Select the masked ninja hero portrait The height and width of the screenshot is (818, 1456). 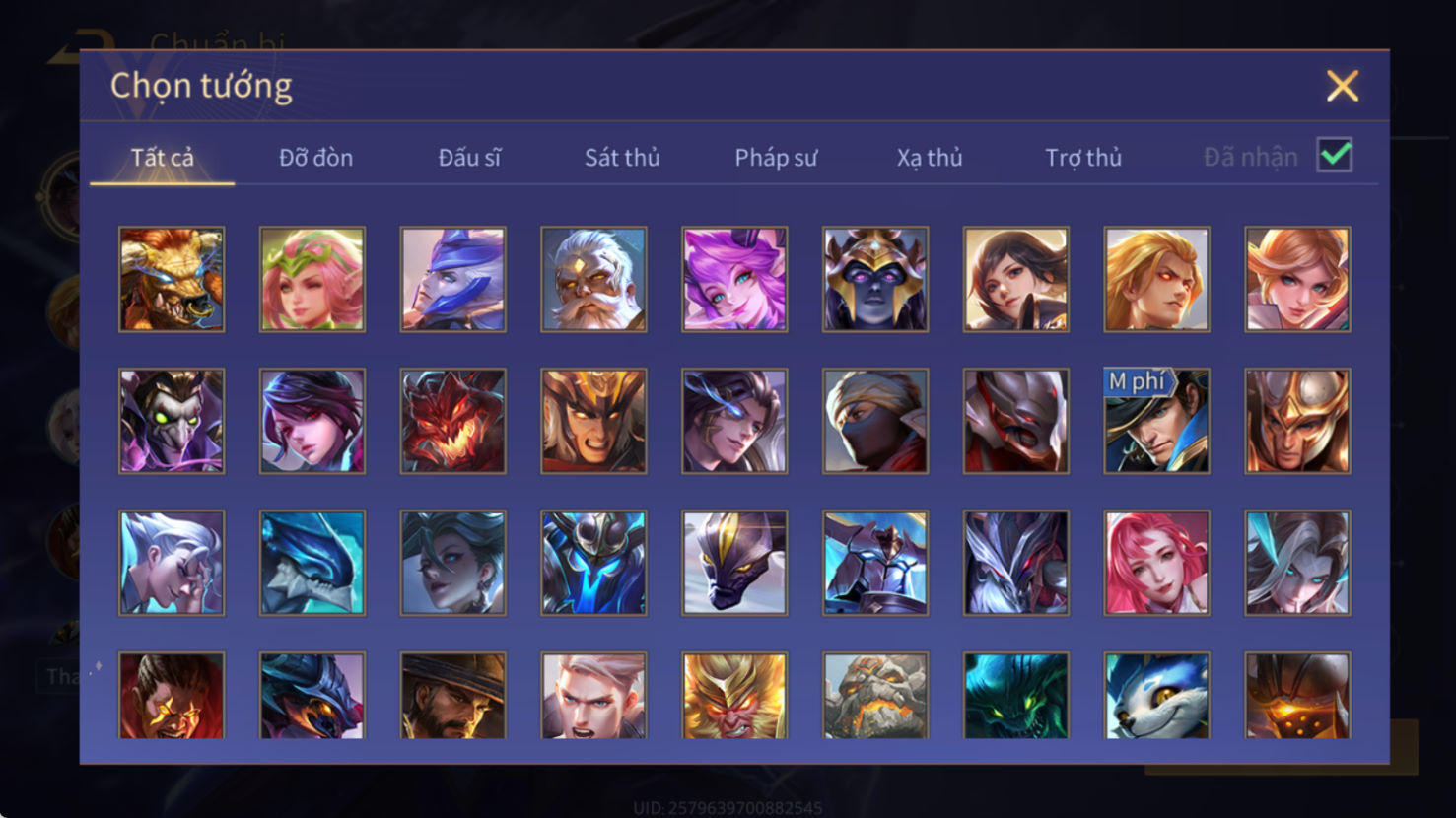click(875, 421)
